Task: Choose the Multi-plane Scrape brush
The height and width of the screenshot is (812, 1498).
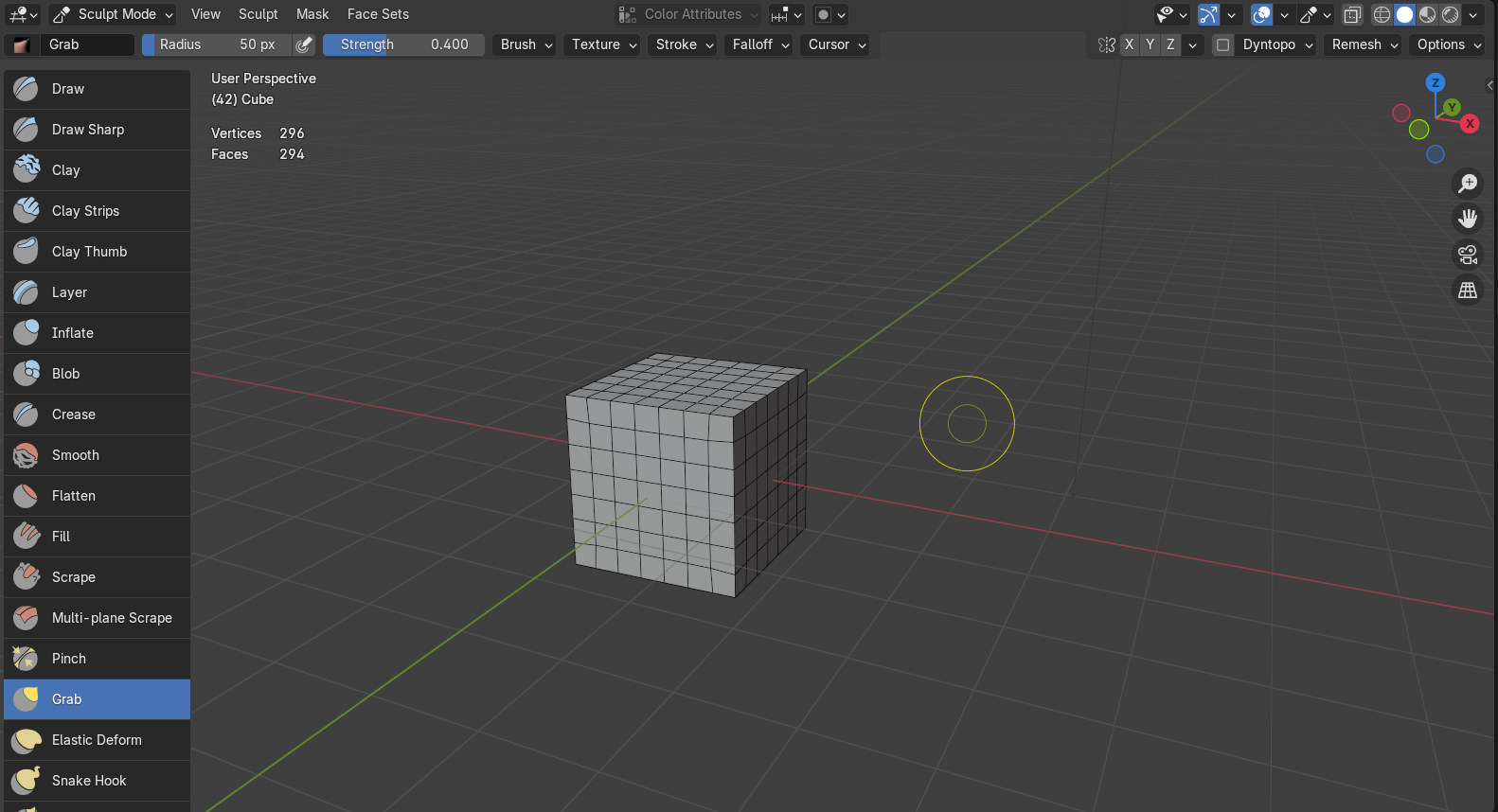Action: [x=97, y=618]
